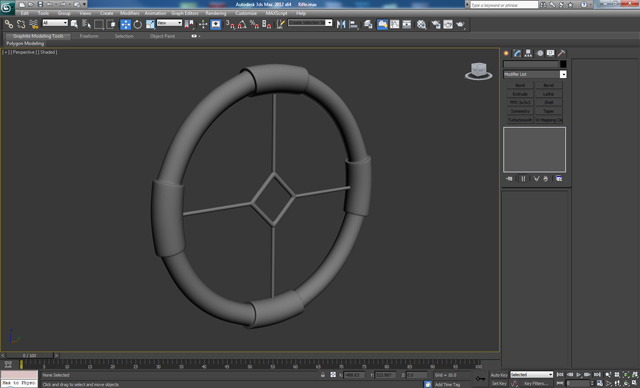Open Render Setup dialog
Screen dimensions: 640x388
436,24
